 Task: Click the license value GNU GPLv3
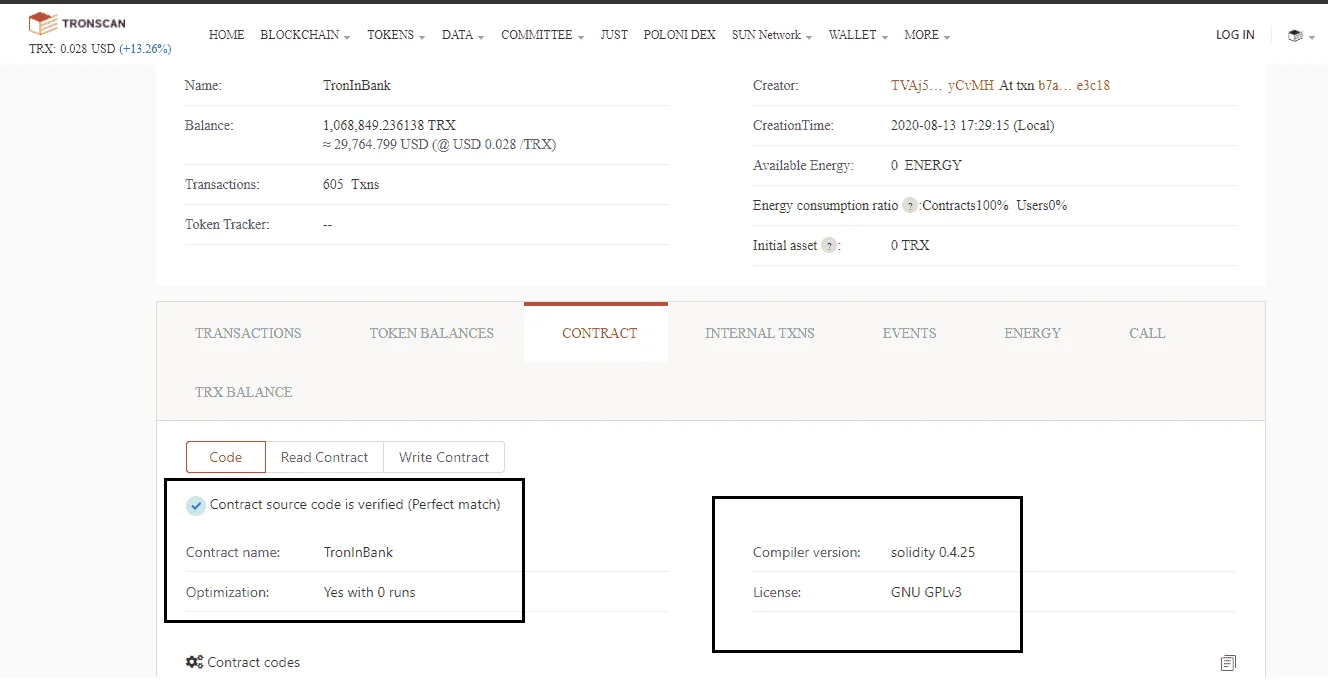[x=926, y=592]
